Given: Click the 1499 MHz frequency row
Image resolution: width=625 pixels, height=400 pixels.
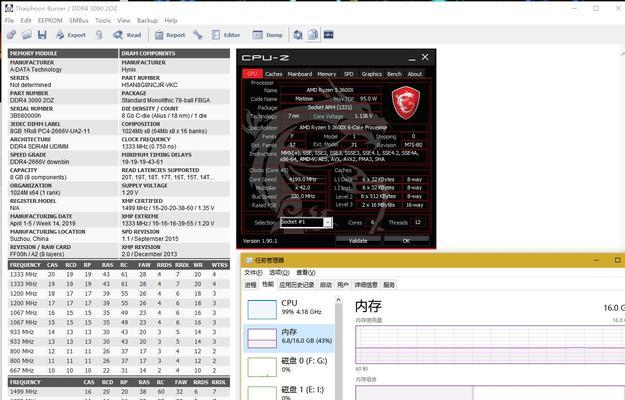Looking at the screenshot, I should (x=119, y=392).
